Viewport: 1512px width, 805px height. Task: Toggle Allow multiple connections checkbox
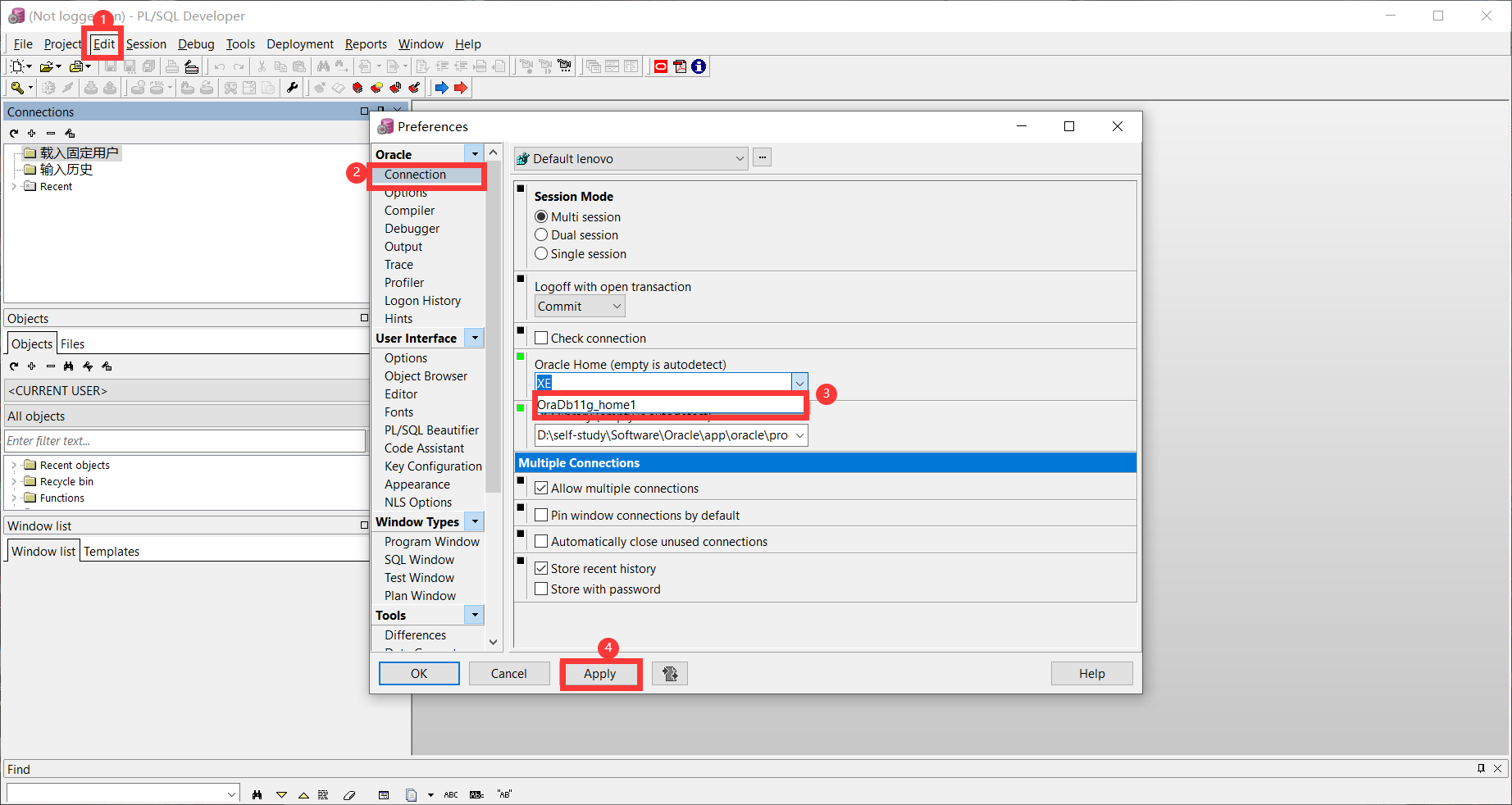pos(541,488)
